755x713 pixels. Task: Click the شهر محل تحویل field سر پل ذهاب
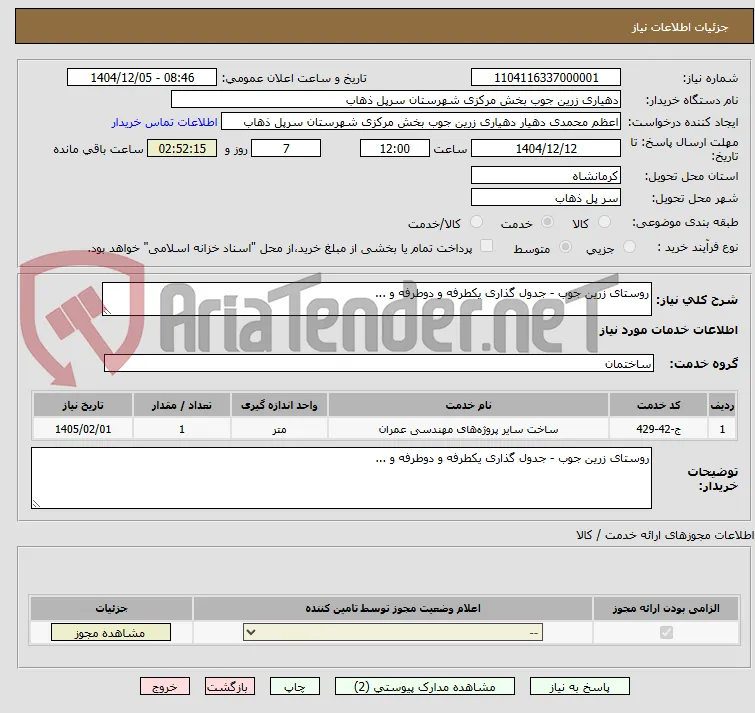tap(546, 198)
